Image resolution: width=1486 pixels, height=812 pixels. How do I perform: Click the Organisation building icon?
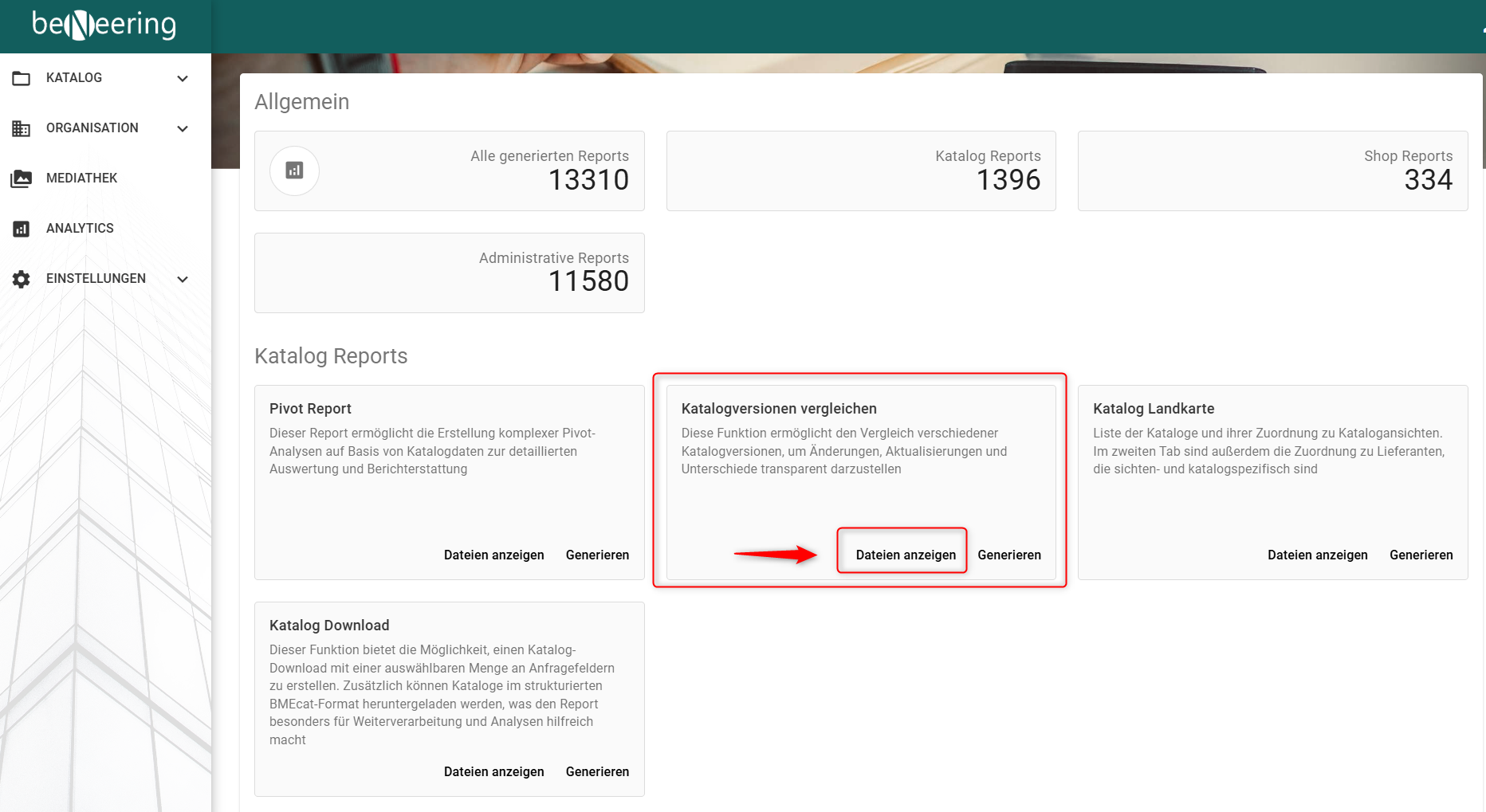coord(22,128)
